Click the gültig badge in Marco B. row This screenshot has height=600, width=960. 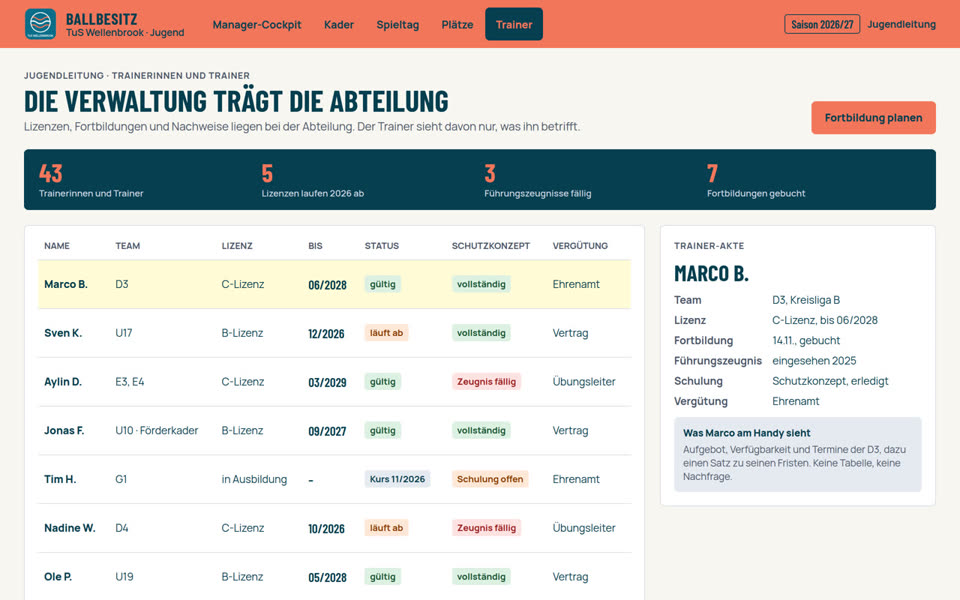(383, 284)
